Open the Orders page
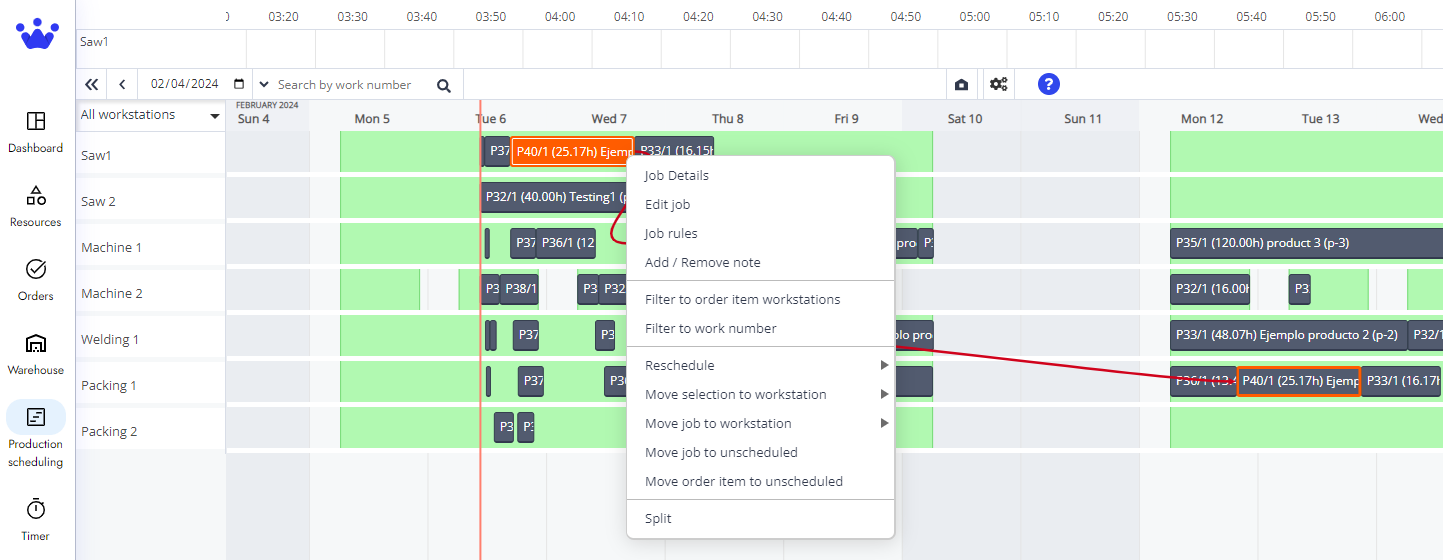Screen dimensions: 1443x560 [x=36, y=280]
